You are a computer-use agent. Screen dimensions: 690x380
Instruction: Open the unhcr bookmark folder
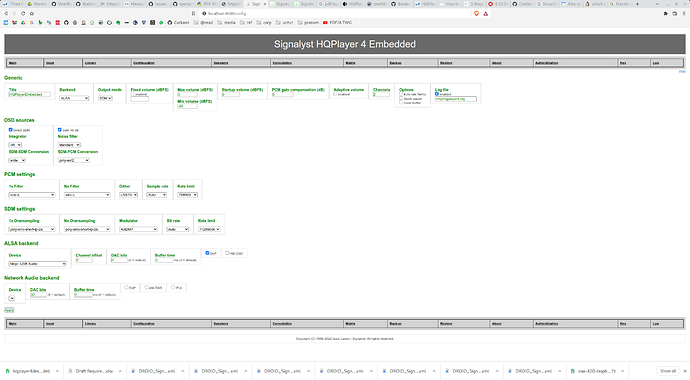coord(284,22)
